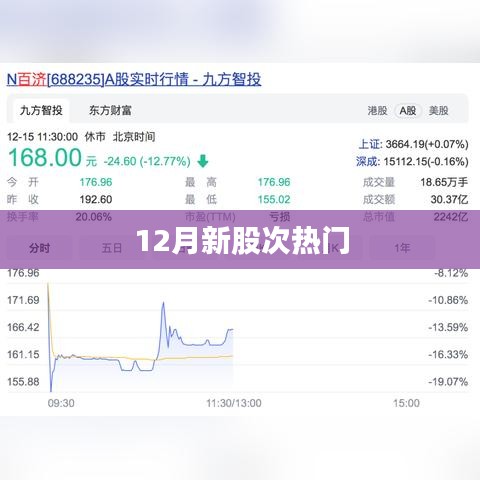Click the -19.07% axis label

click(448, 382)
